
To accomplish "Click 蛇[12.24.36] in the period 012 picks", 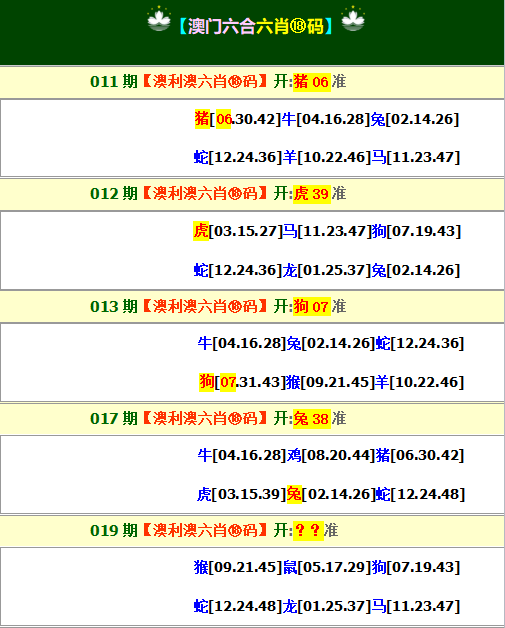I will (238, 270).
